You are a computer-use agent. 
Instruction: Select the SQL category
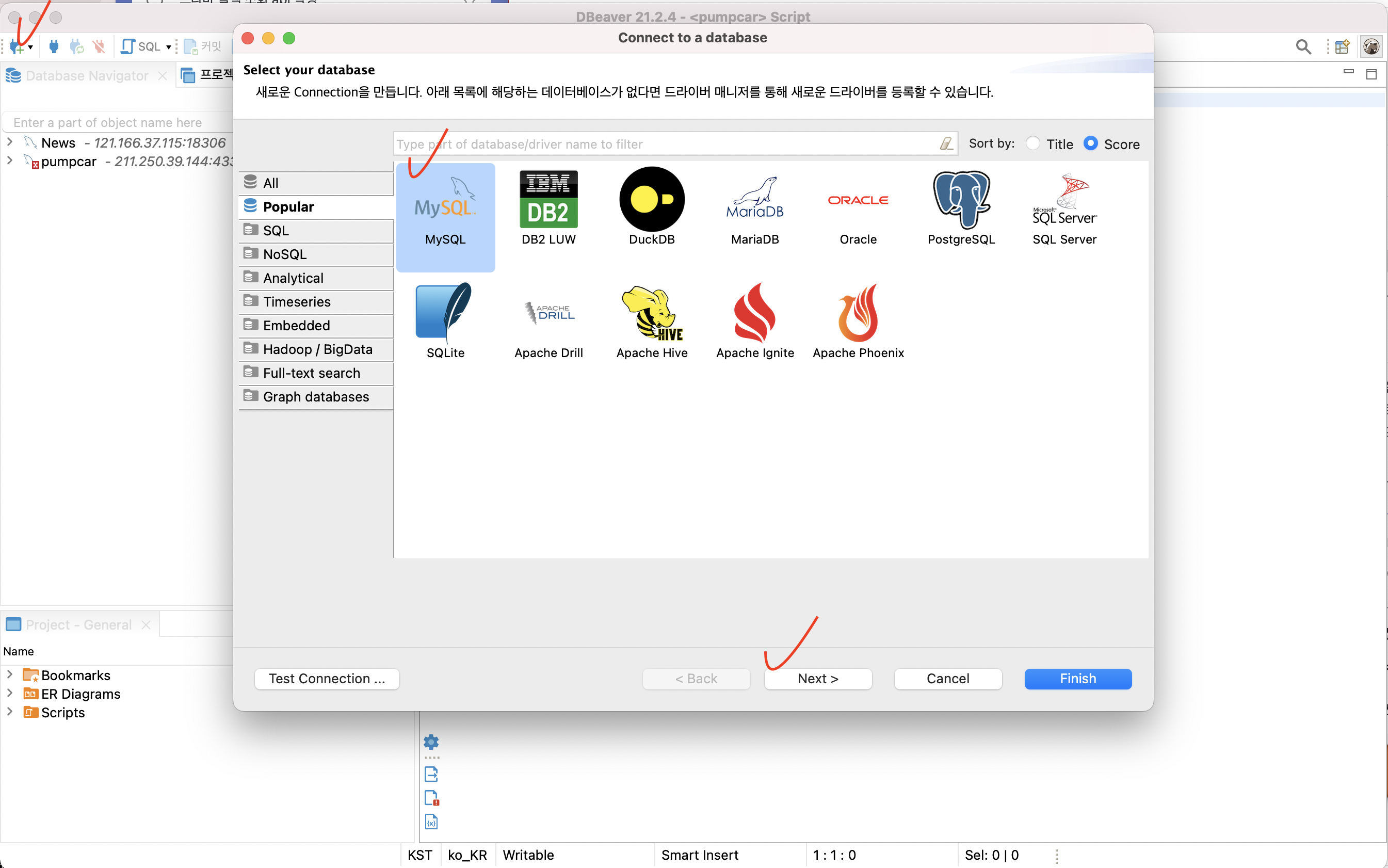[x=316, y=231]
